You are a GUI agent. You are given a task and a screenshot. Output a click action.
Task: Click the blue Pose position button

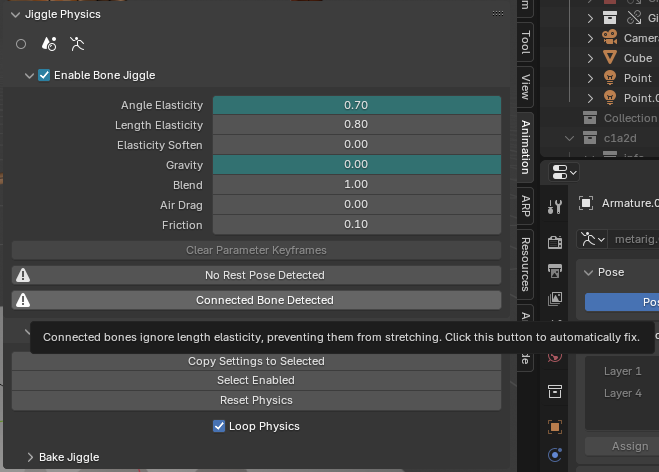click(x=622, y=302)
